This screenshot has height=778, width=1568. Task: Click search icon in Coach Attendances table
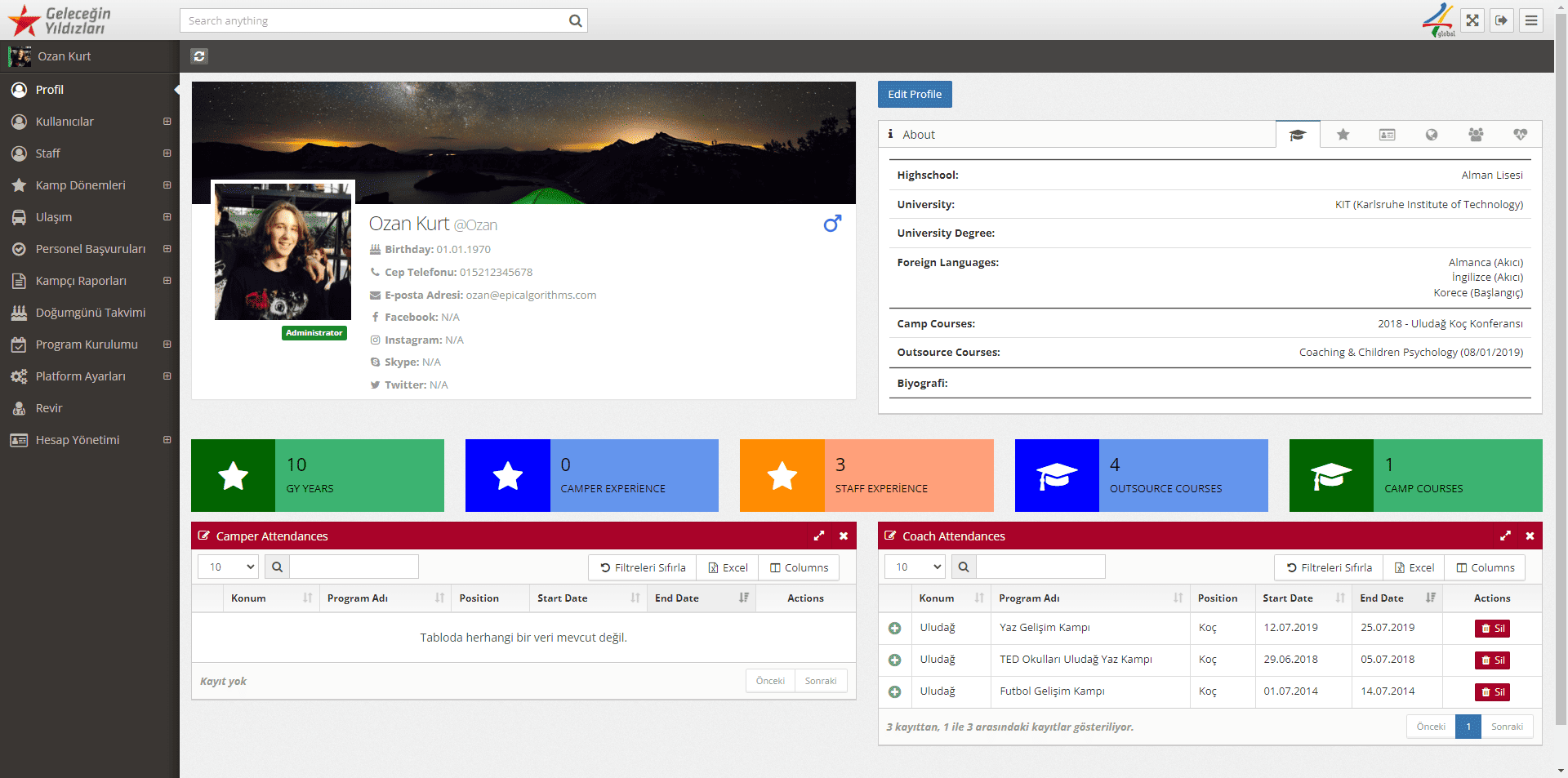pos(964,567)
